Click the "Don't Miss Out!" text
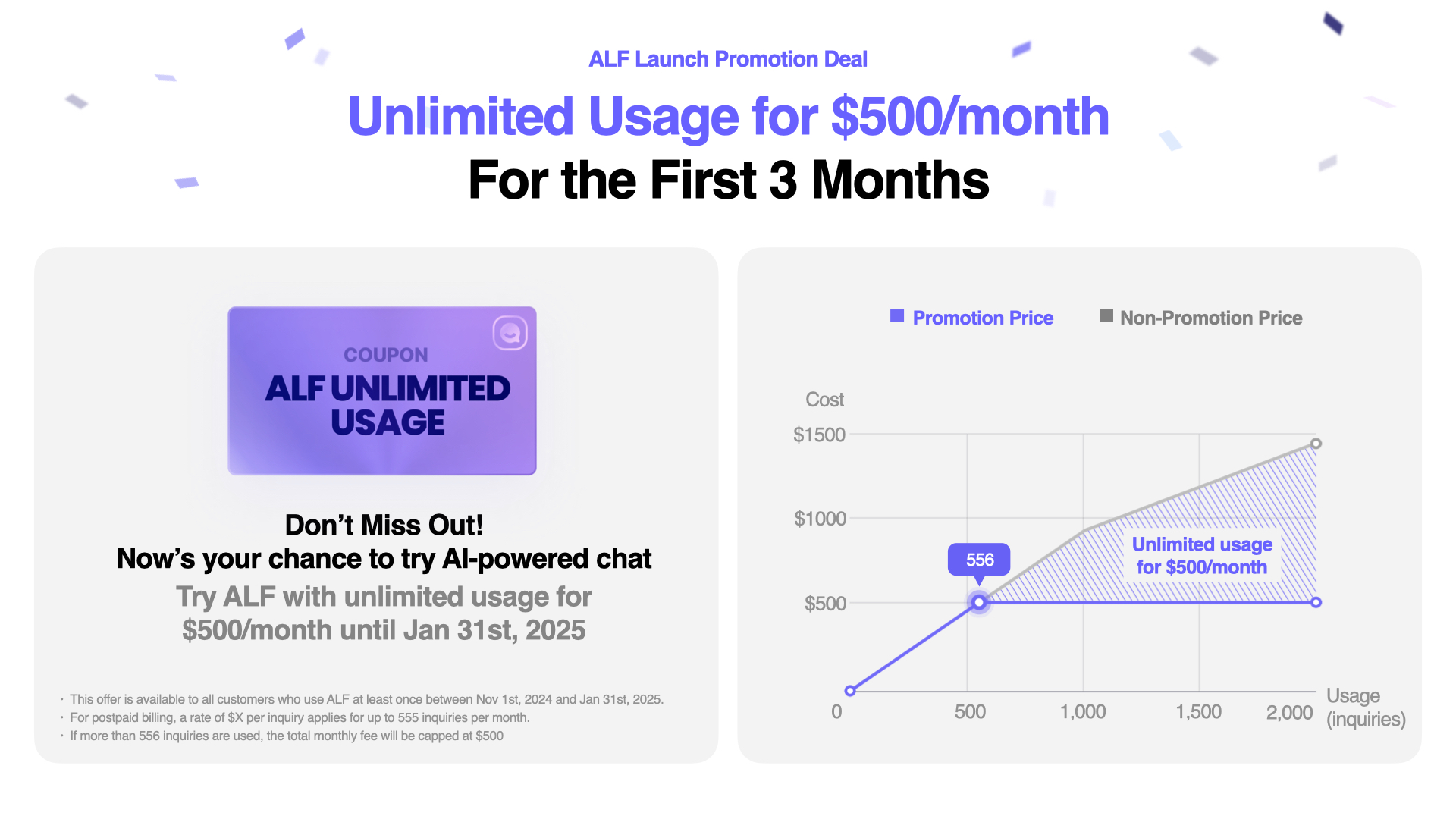Image resolution: width=1456 pixels, height=819 pixels. point(384,525)
